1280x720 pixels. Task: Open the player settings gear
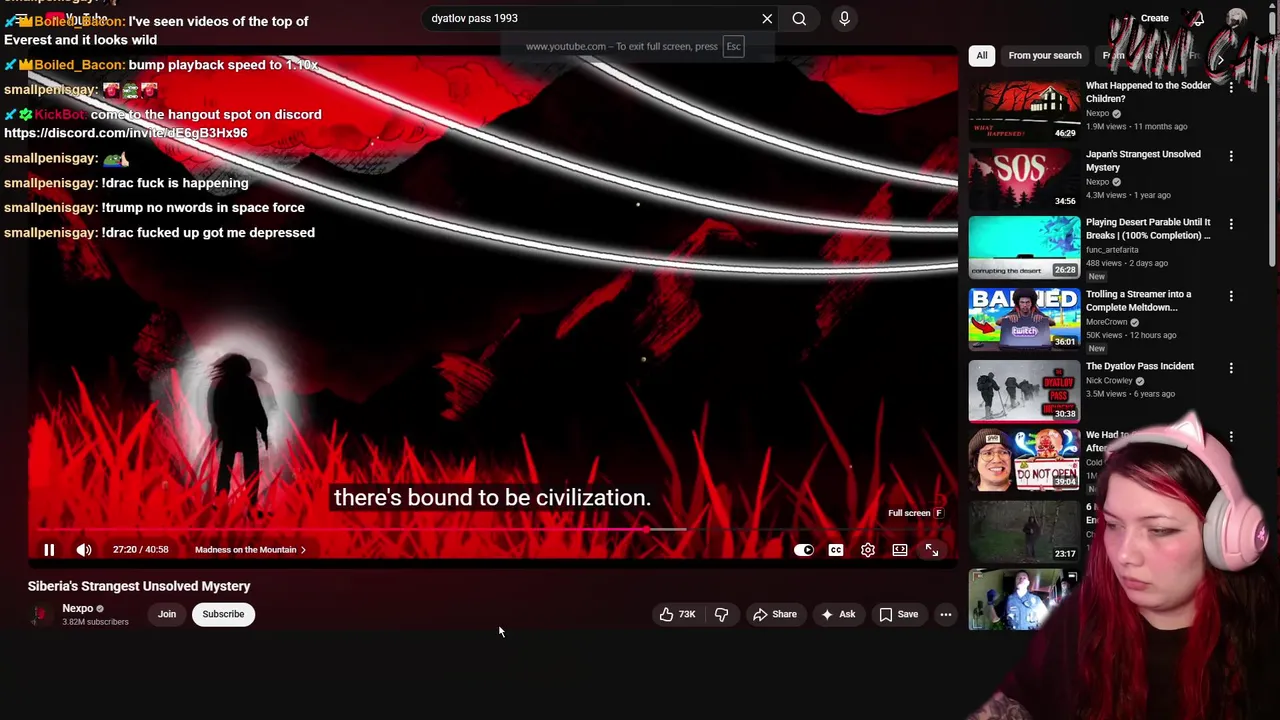[868, 550]
